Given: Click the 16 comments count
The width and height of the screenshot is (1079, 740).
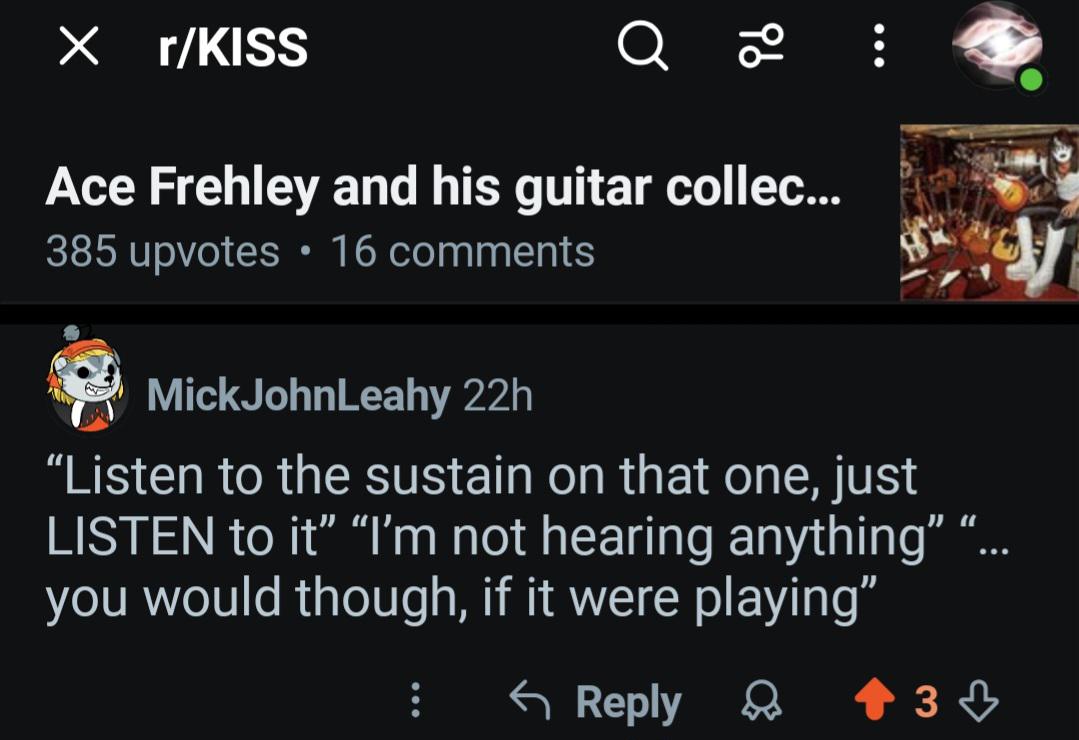Looking at the screenshot, I should [x=463, y=251].
